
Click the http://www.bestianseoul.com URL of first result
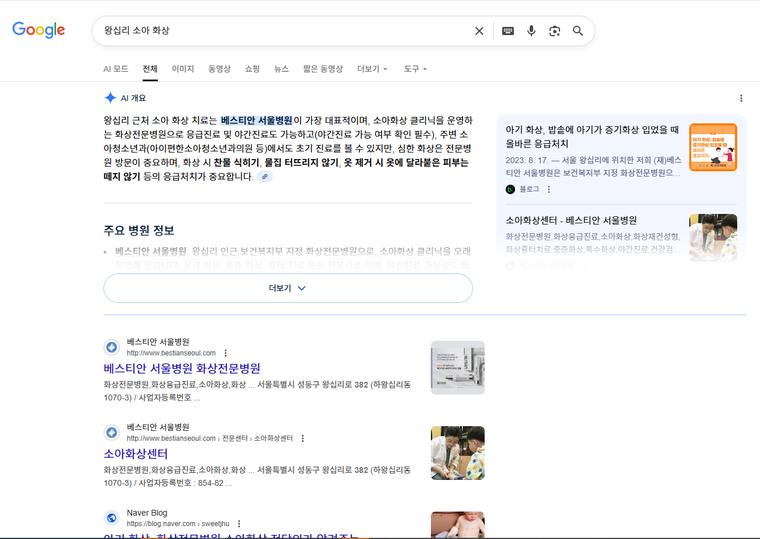click(x=171, y=353)
